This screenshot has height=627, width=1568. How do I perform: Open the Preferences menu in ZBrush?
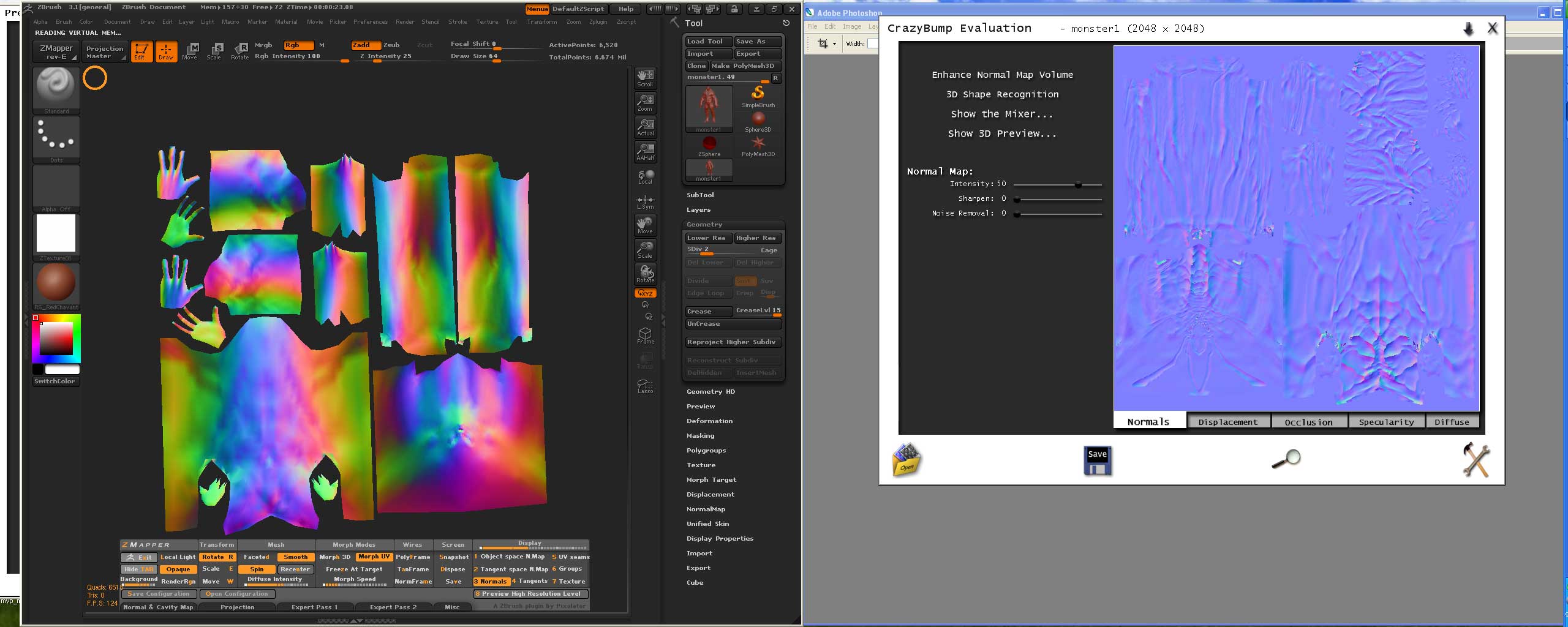371,22
